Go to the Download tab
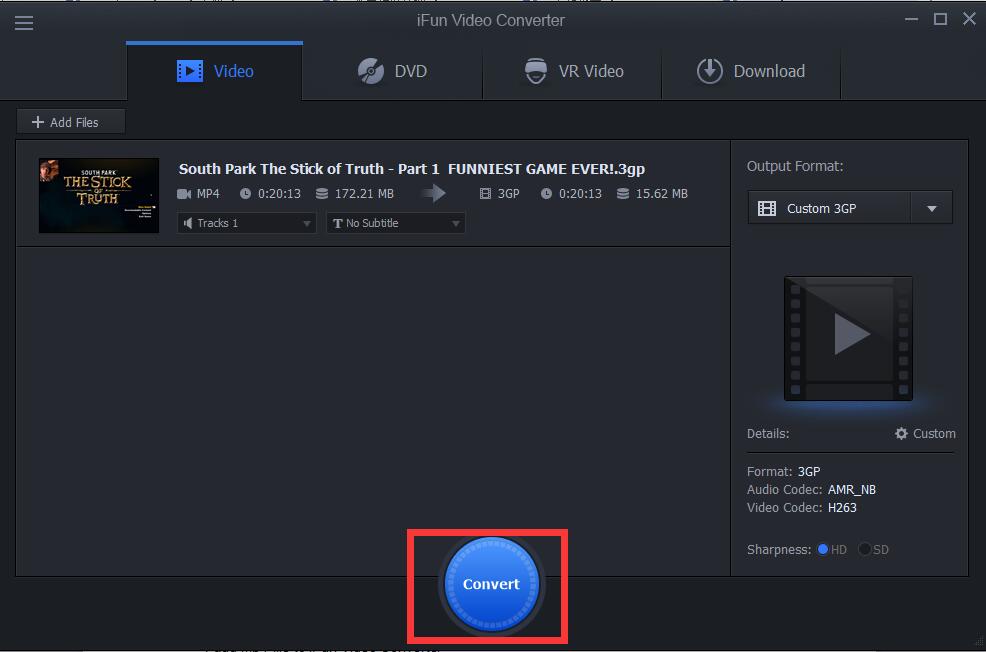 751,71
